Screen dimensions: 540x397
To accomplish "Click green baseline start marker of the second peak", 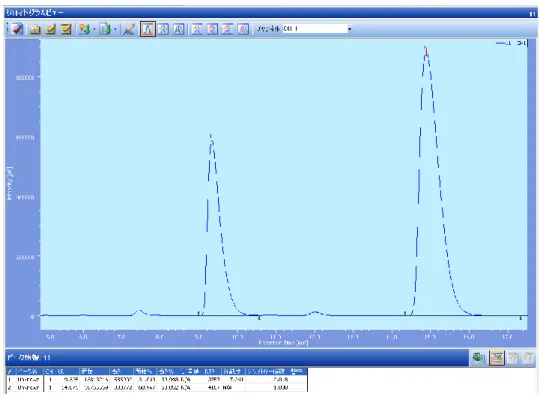I will (x=405, y=313).
